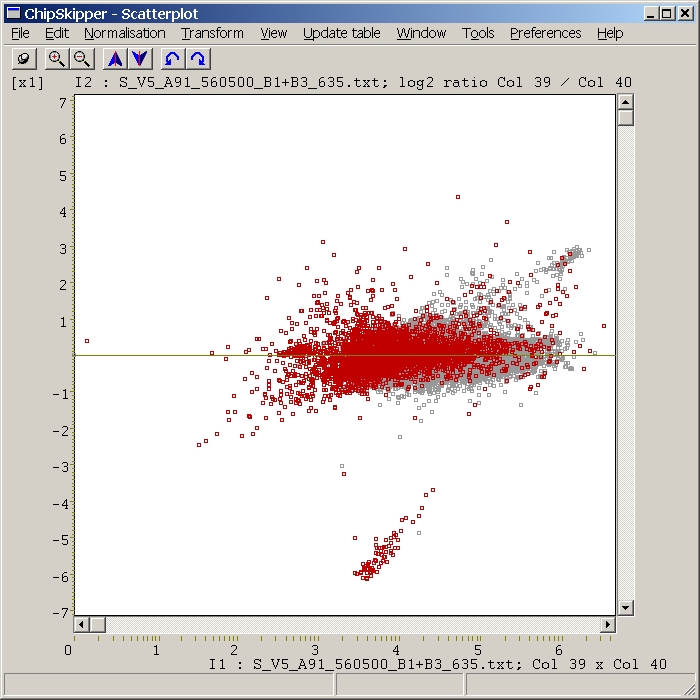Click the redo curved arrow icon
The width and height of the screenshot is (700, 700).
(x=198, y=59)
